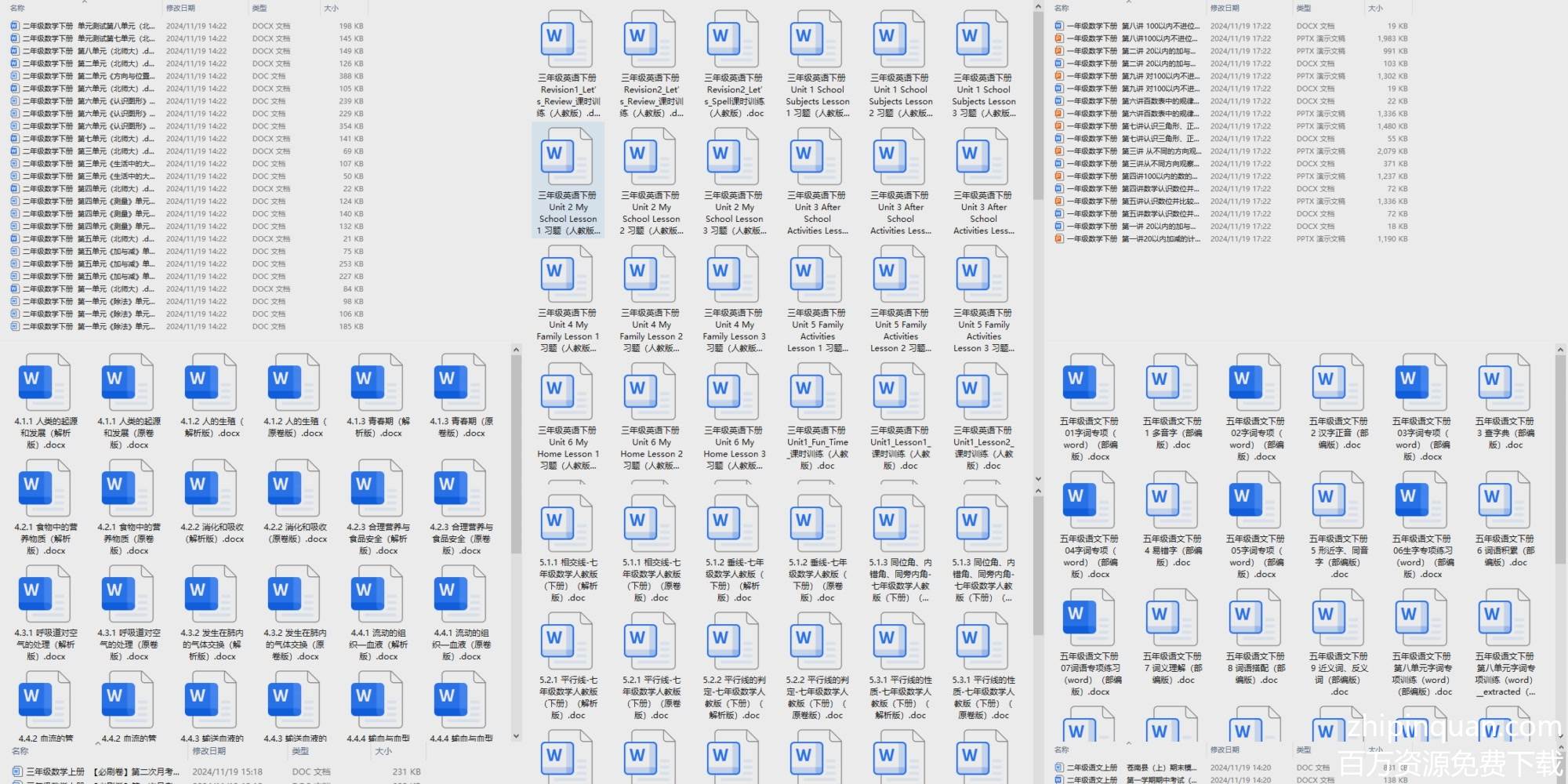Select row 二年级数学下册 第二单元《方向与位置 388 KB
Image resolution: width=1568 pixels, height=784 pixels.
[x=187, y=76]
